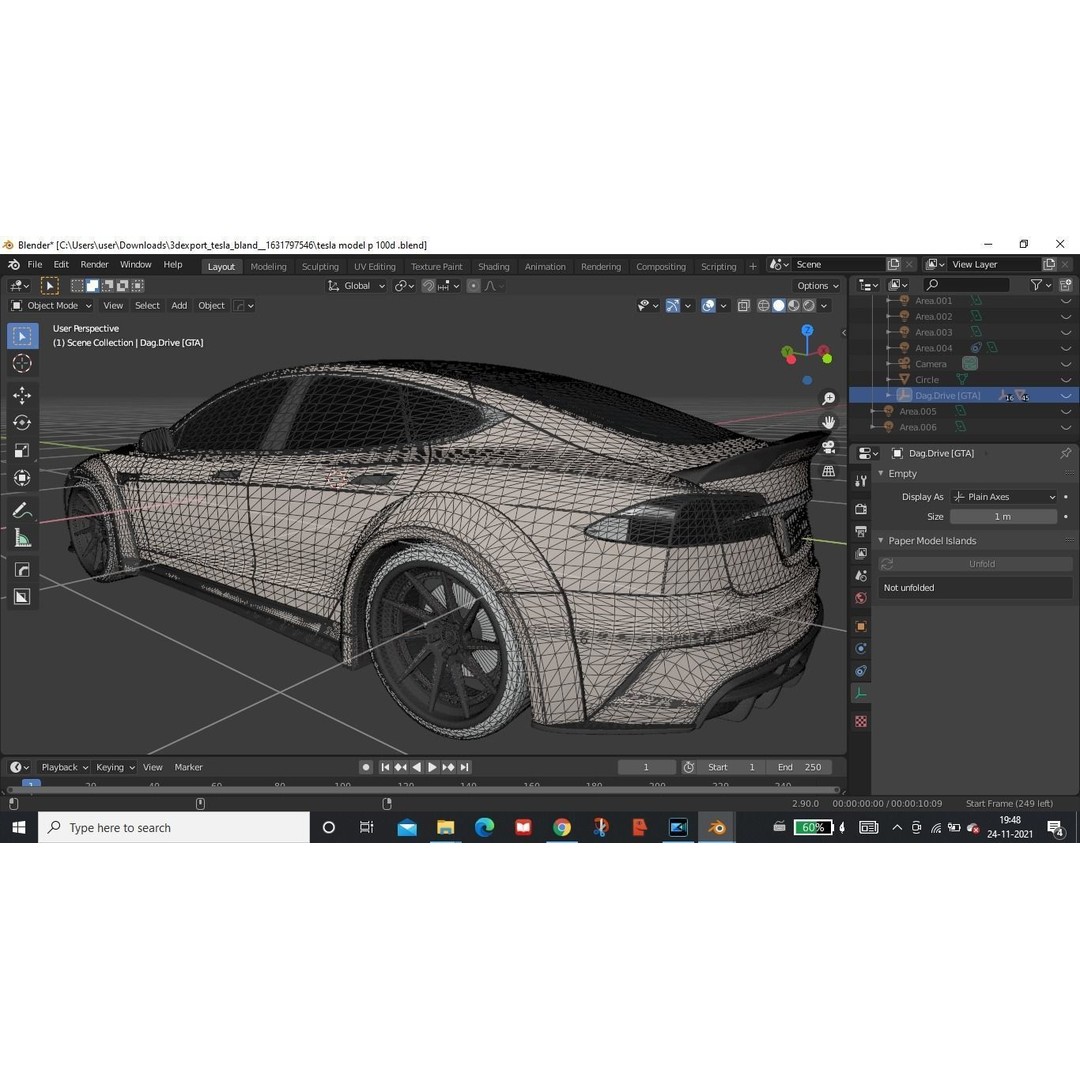Select the Select Box tool
The width and height of the screenshot is (1080, 1080).
(22, 336)
